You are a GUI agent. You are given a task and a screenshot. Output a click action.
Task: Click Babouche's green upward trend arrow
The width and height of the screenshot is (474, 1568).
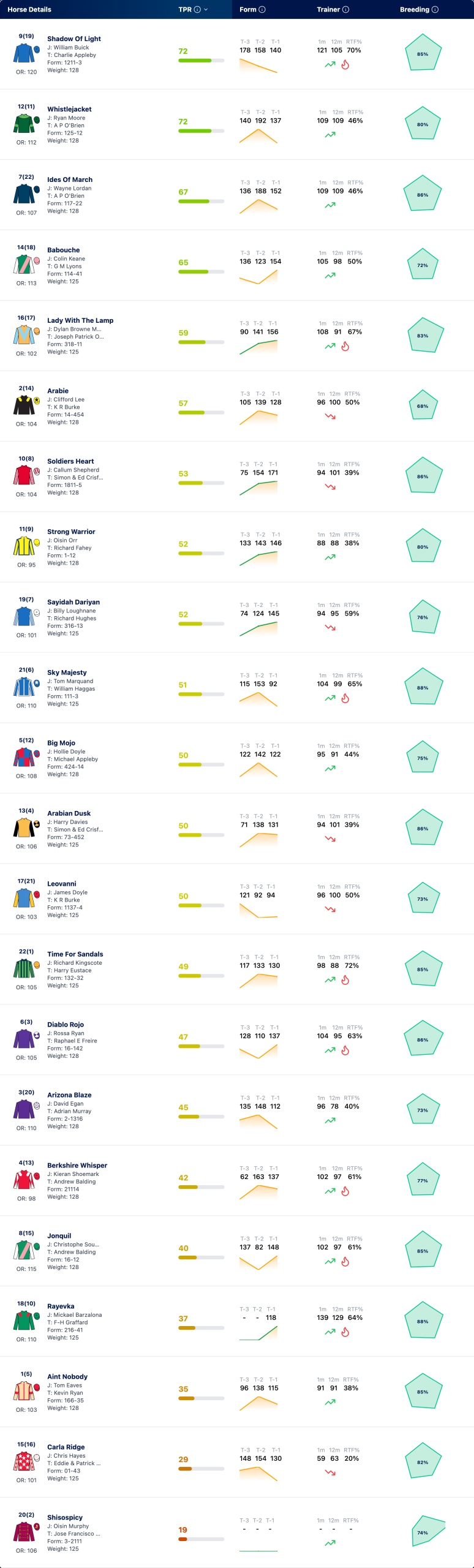330,276
